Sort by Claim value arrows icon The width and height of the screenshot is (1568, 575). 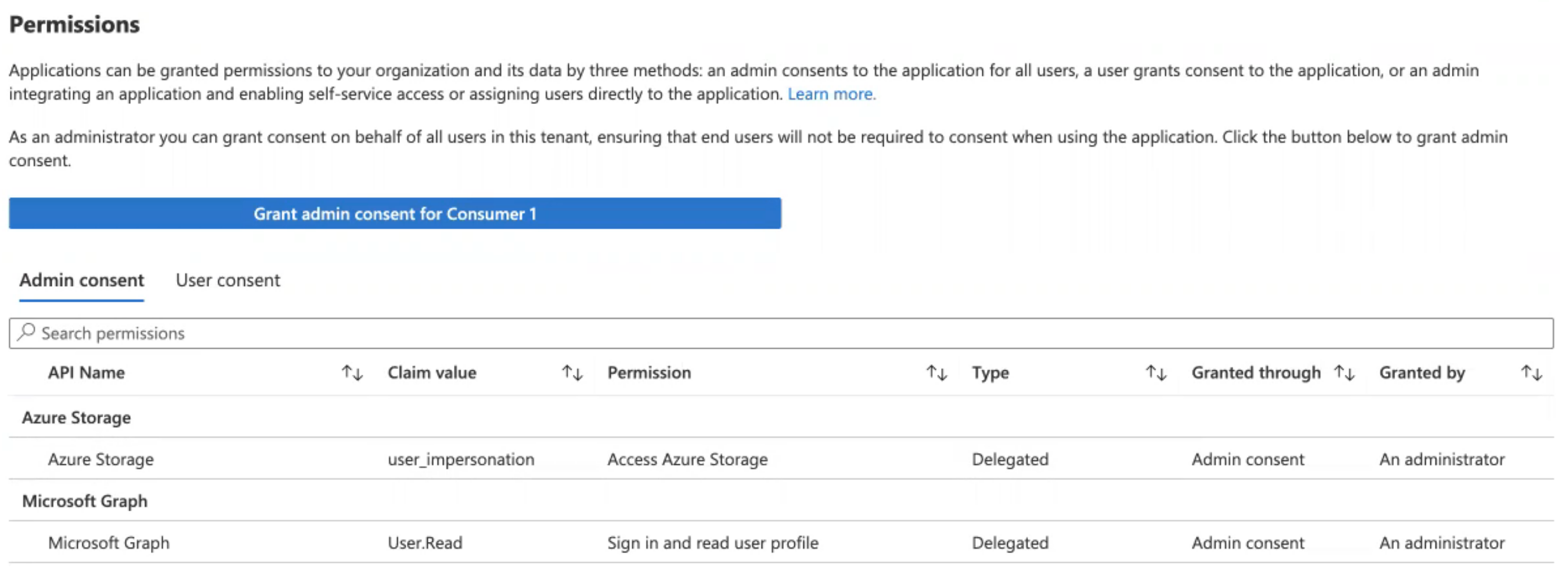(572, 373)
